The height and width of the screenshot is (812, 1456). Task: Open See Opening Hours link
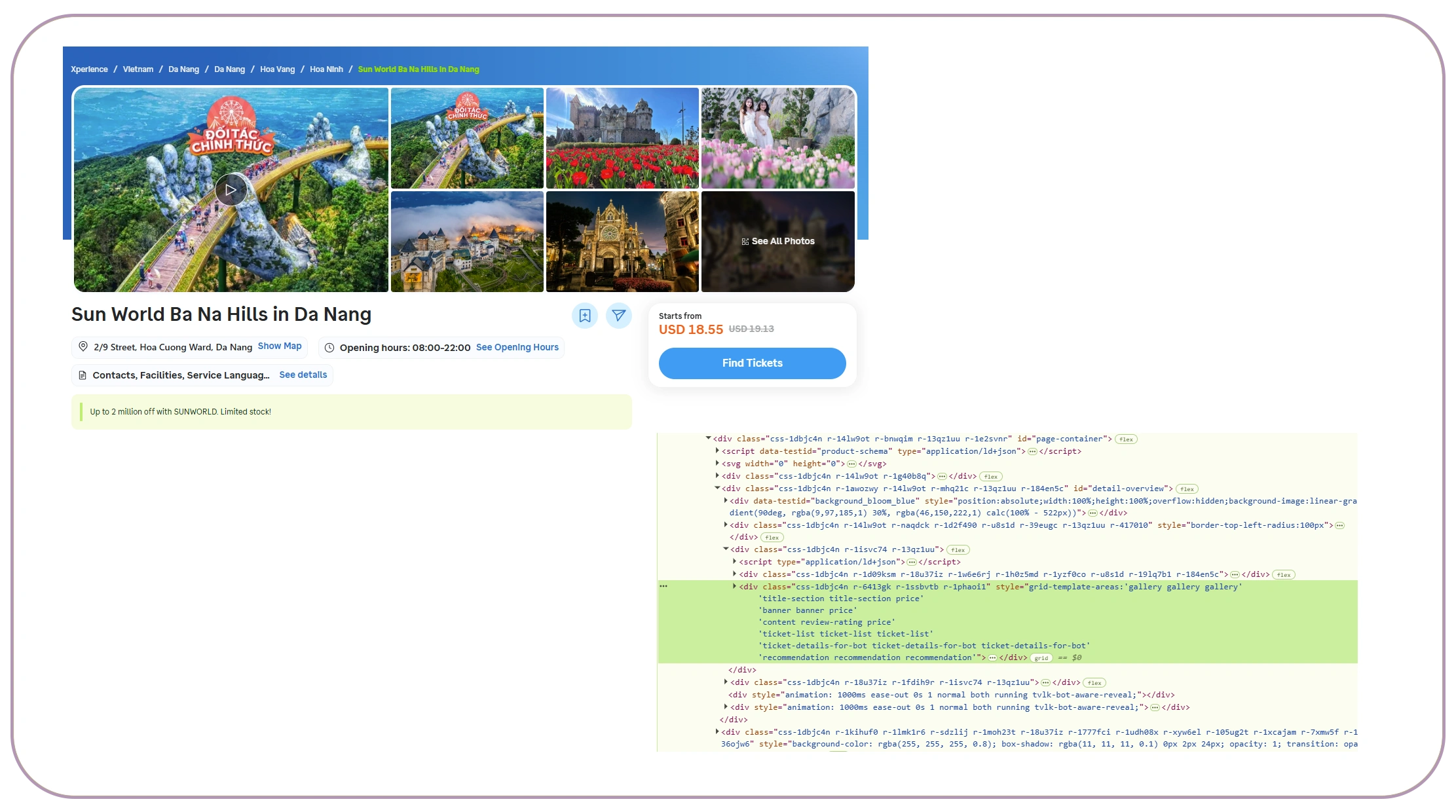(x=517, y=347)
